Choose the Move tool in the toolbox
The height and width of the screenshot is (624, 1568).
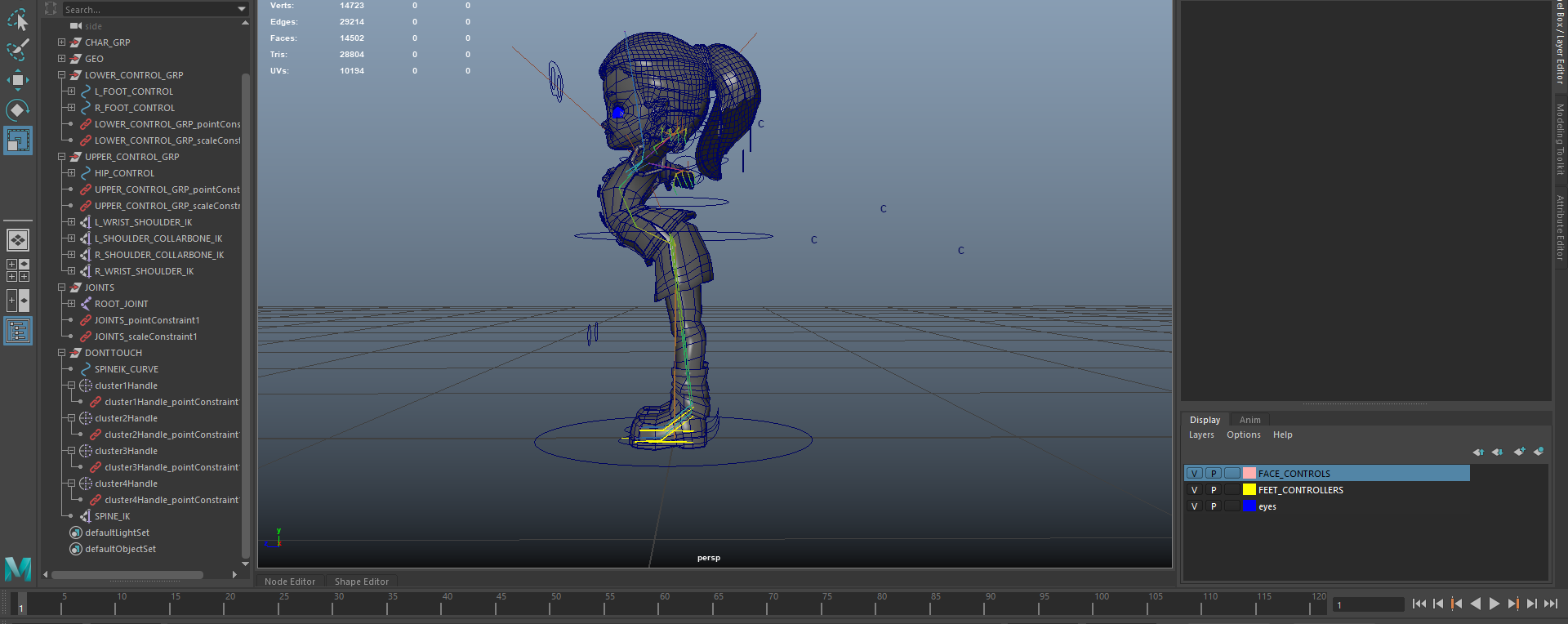17,79
